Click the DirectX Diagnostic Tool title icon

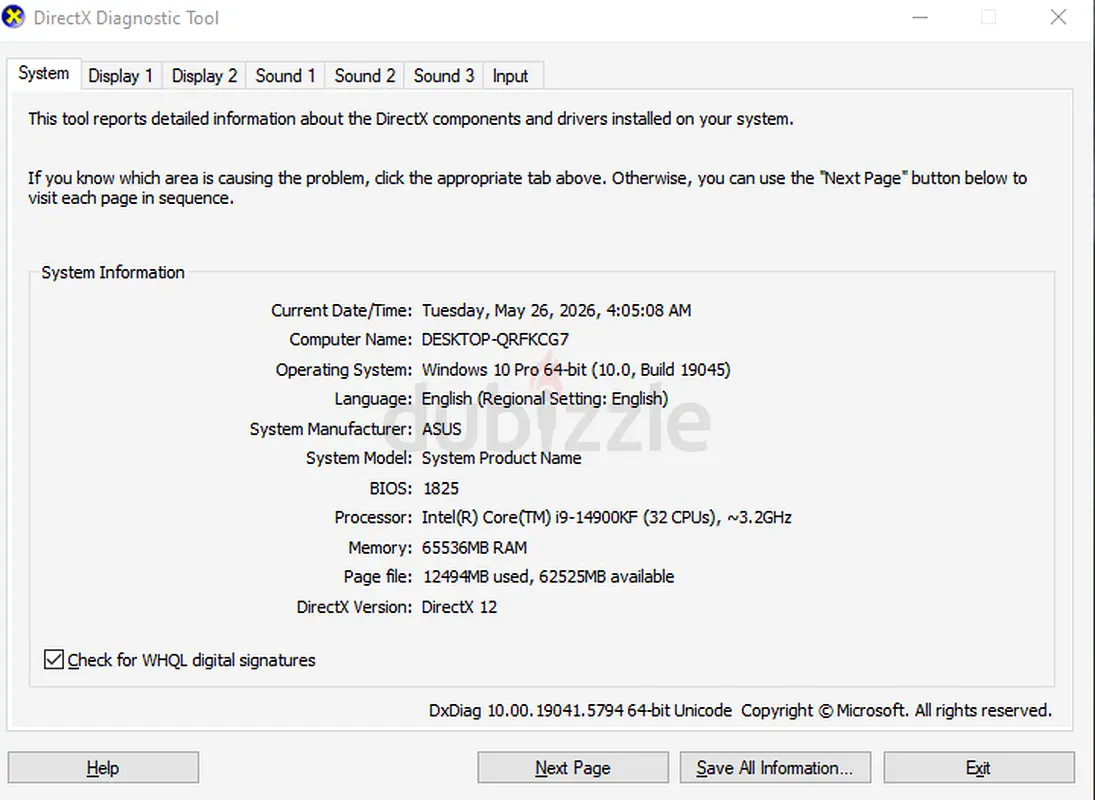[x=13, y=17]
